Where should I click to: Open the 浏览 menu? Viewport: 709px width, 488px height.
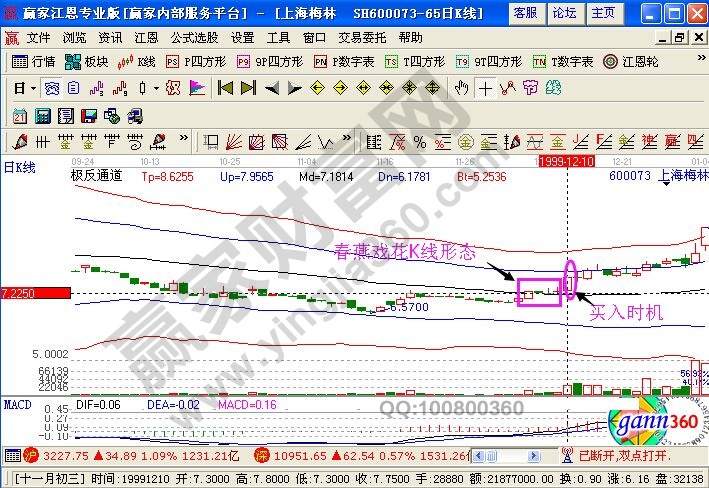pyautogui.click(x=75, y=38)
